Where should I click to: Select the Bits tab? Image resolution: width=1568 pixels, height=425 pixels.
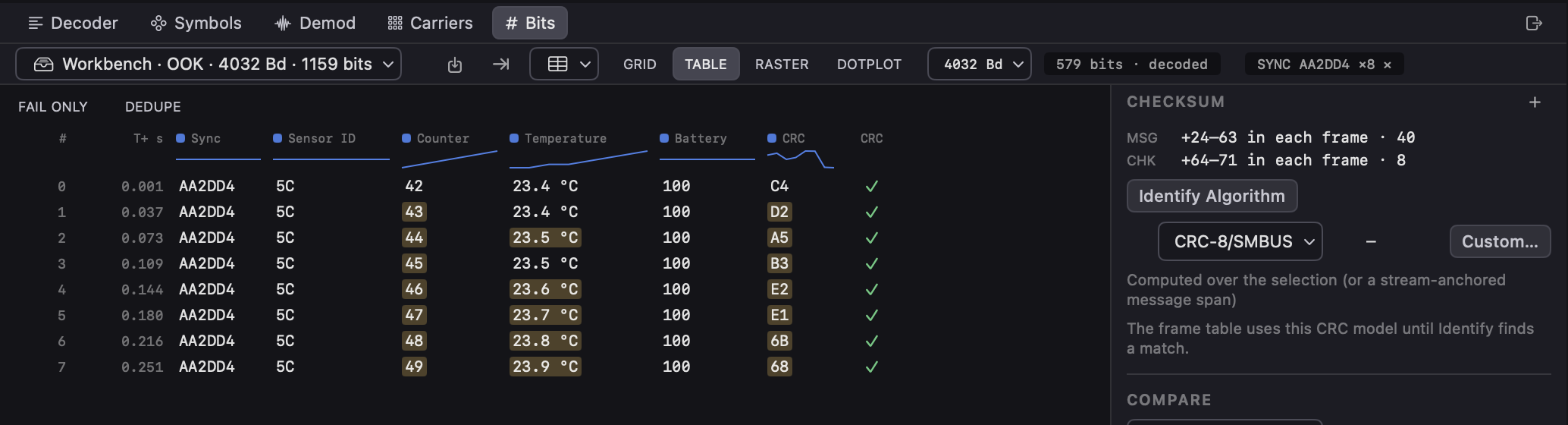(530, 23)
